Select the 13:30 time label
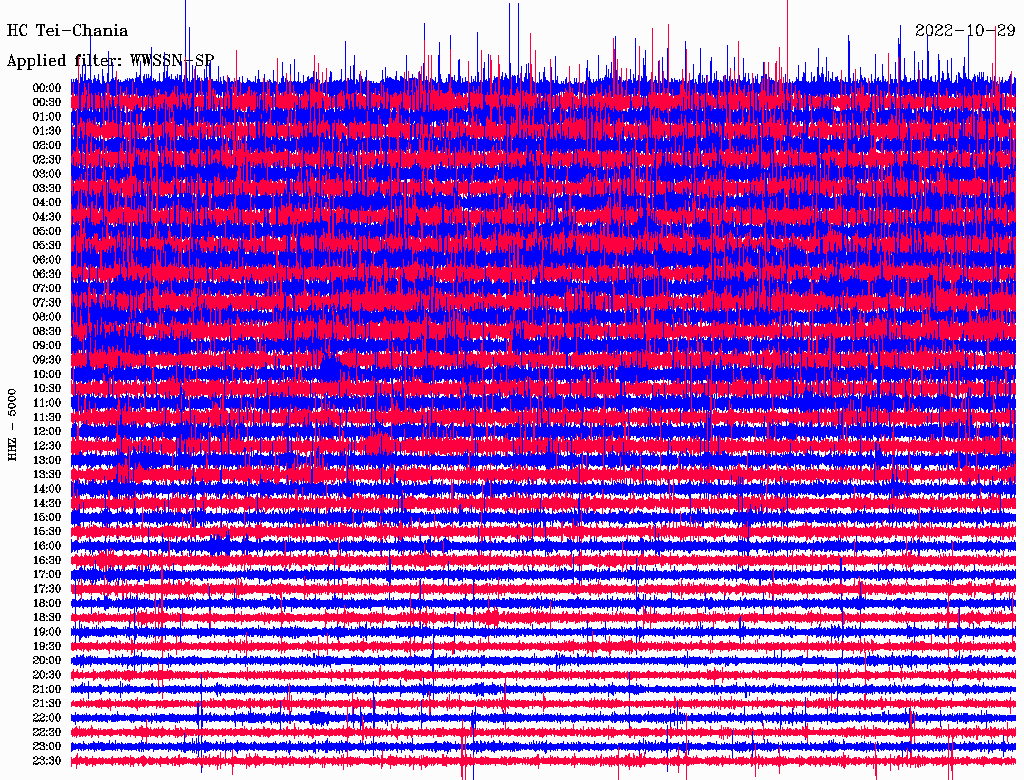Viewport: 1024px width, 780px height. click(47, 475)
